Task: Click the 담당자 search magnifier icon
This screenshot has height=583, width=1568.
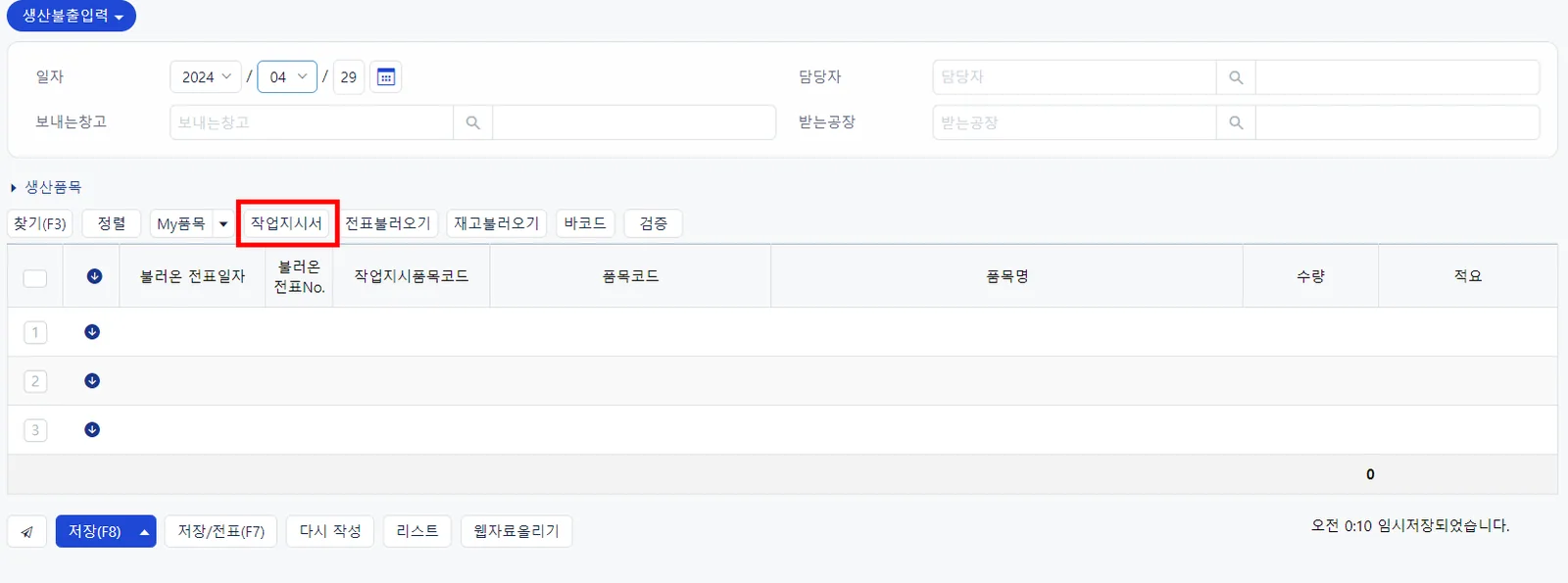Action: coord(1236,77)
